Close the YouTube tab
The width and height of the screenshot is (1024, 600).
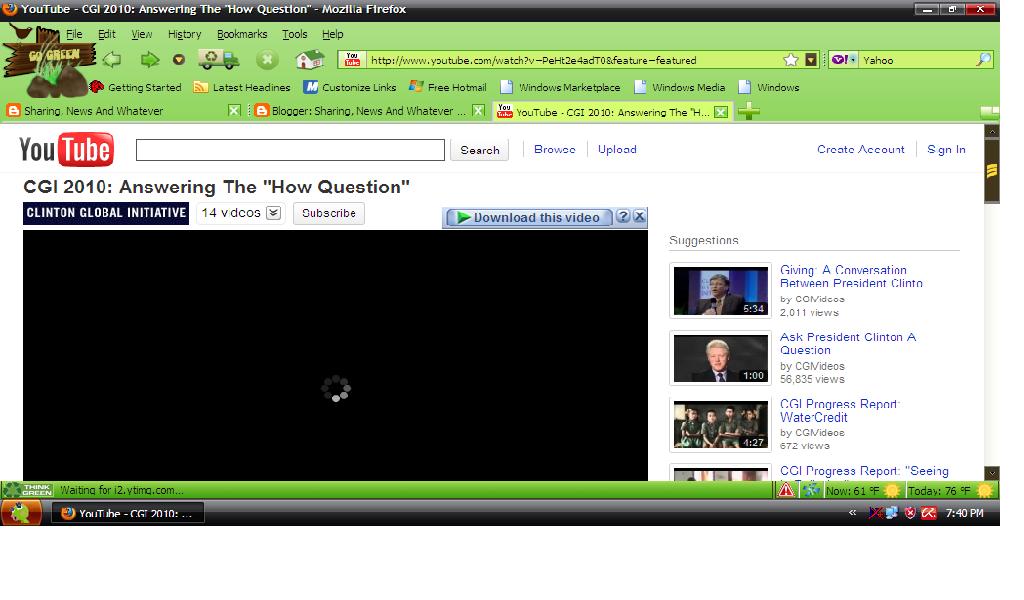point(720,112)
